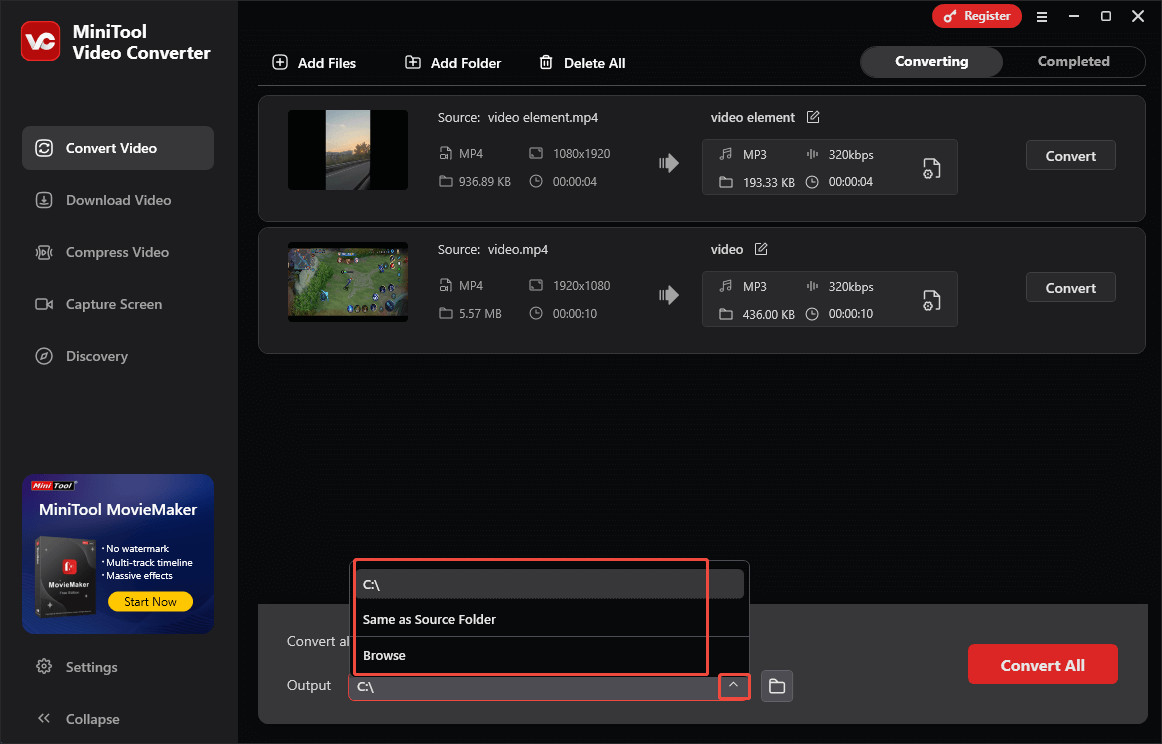The image size is (1162, 744).
Task: Open the Compress Video section
Action: click(x=118, y=252)
